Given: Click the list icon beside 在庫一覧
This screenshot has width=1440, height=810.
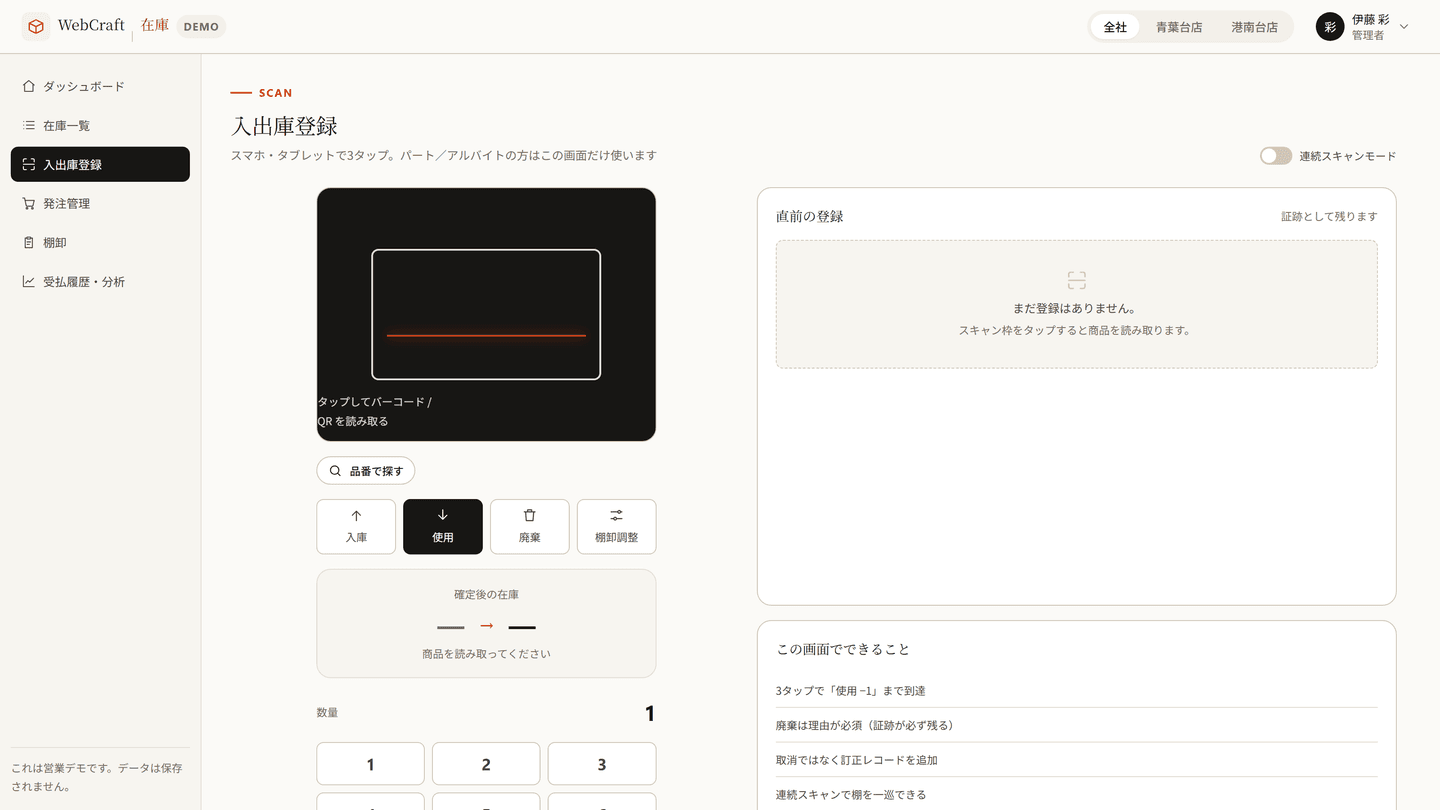Looking at the screenshot, I should (29, 125).
